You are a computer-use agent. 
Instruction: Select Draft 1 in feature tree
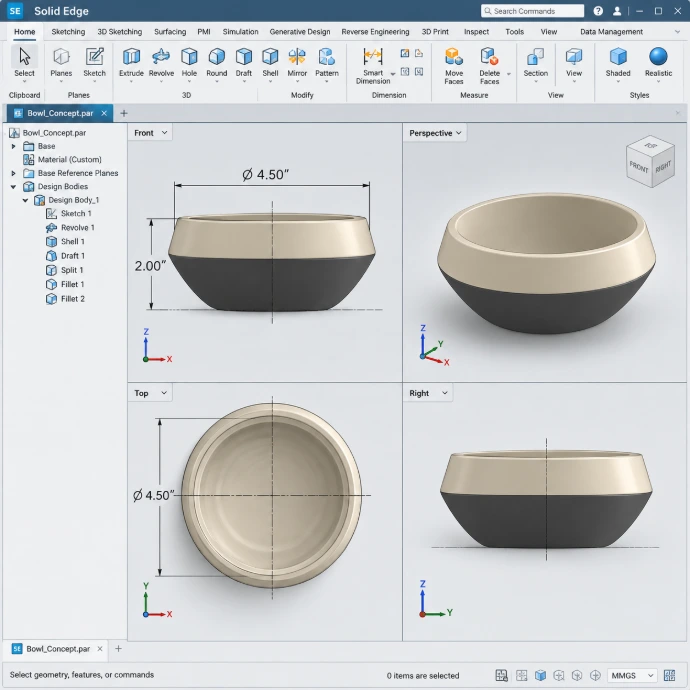point(66,256)
